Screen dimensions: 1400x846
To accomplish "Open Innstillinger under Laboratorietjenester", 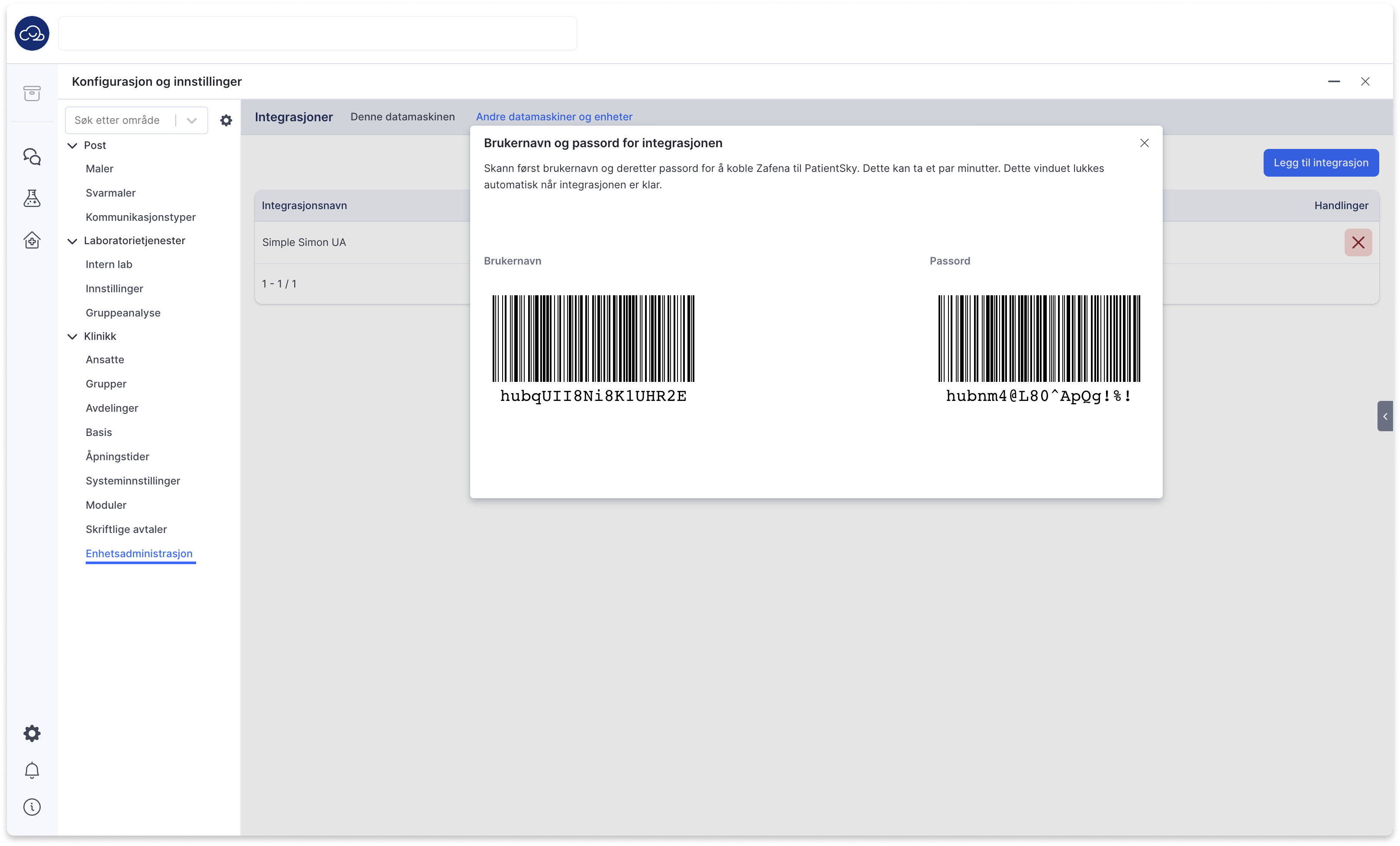I will click(x=114, y=289).
